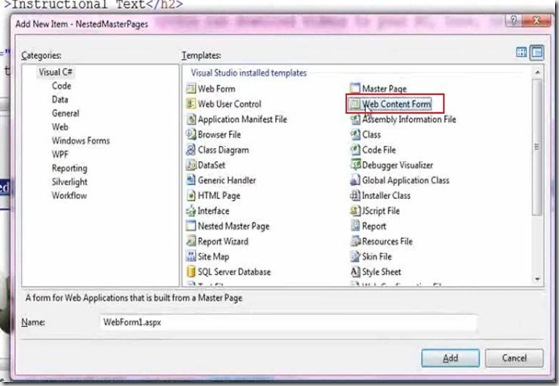Click the Add button

point(450,358)
